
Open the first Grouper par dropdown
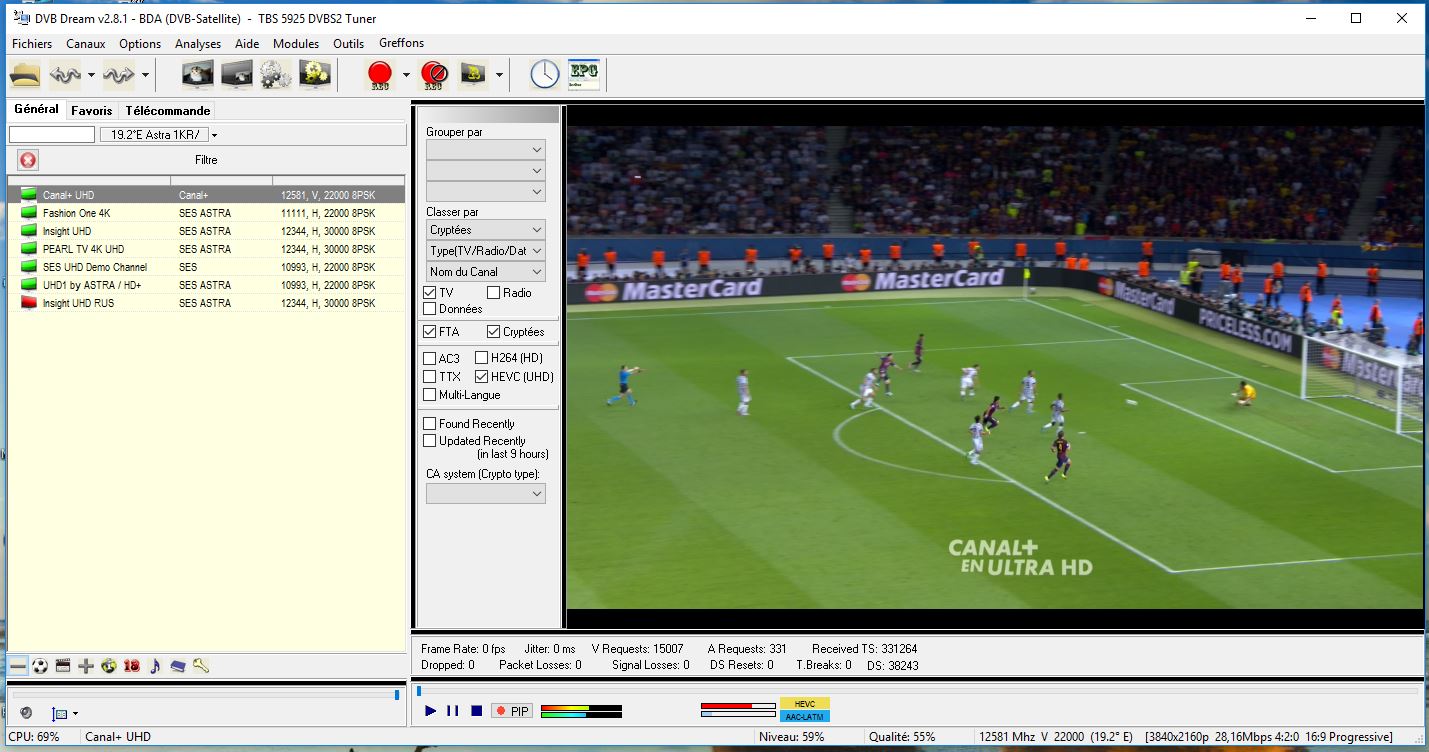coord(486,149)
